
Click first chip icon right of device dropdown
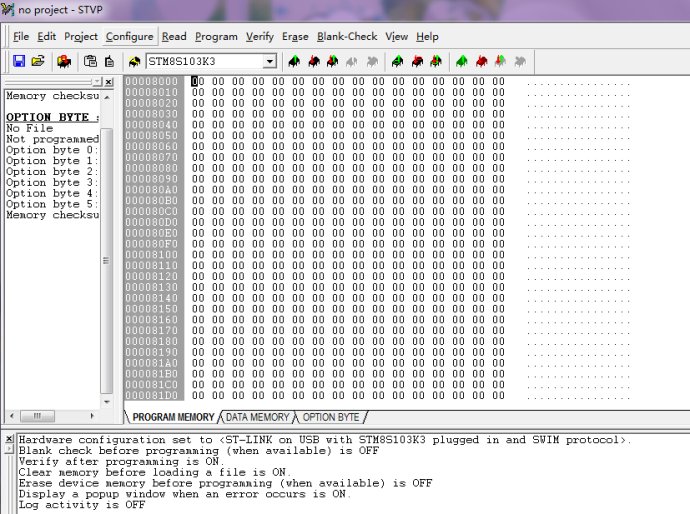click(x=294, y=61)
